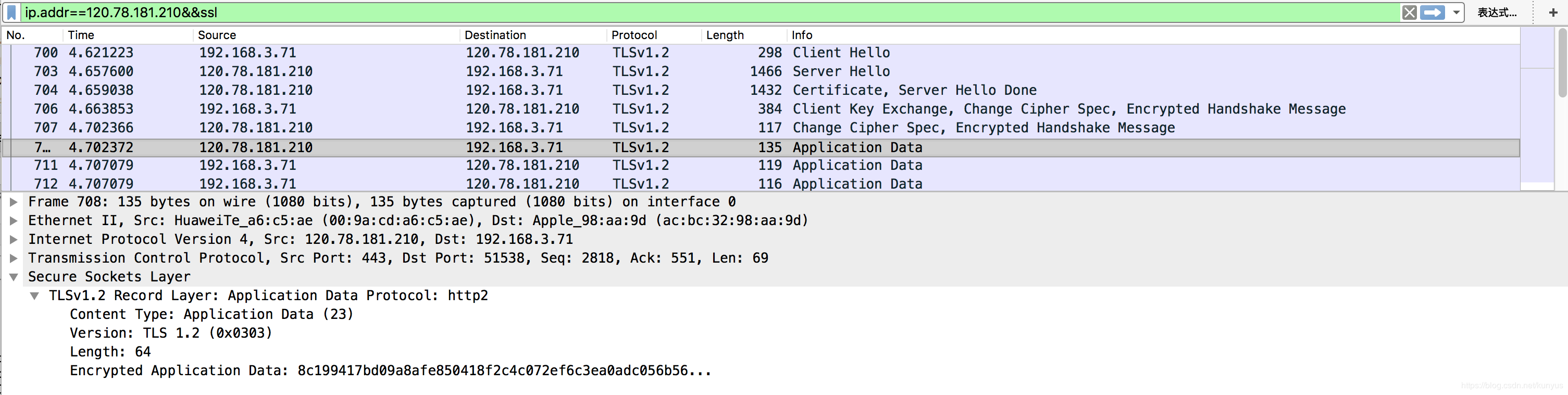Expand the Frame 708 details
Screen dimensions: 1568x395
tap(14, 202)
